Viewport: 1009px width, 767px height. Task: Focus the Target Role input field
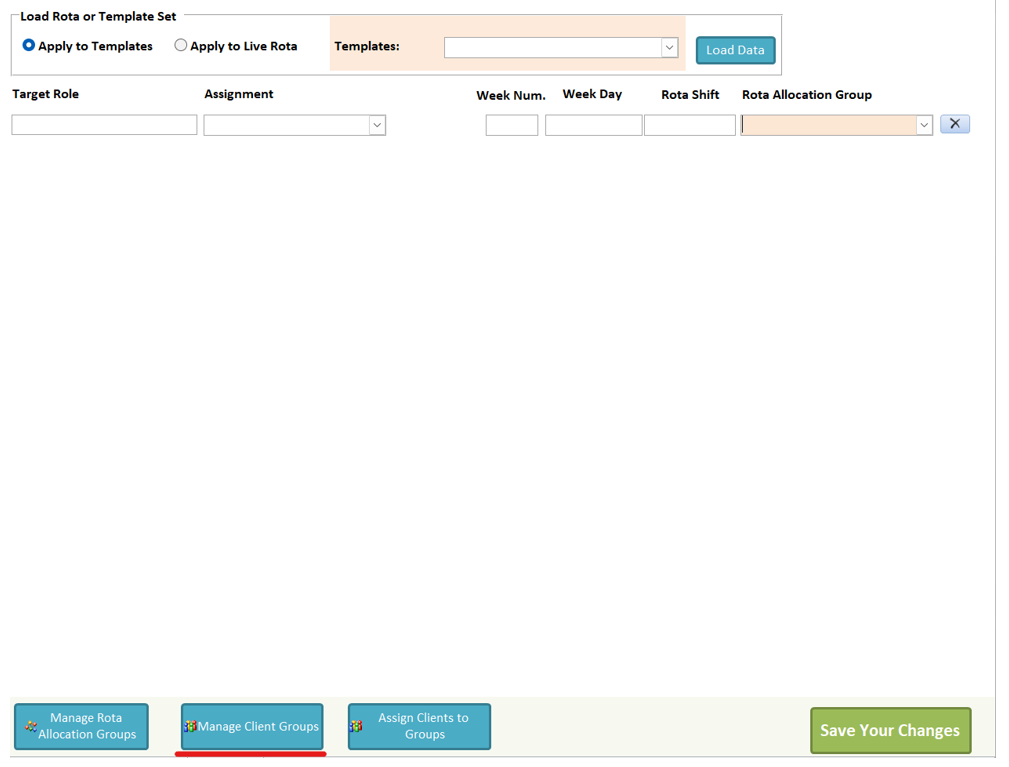pos(104,125)
